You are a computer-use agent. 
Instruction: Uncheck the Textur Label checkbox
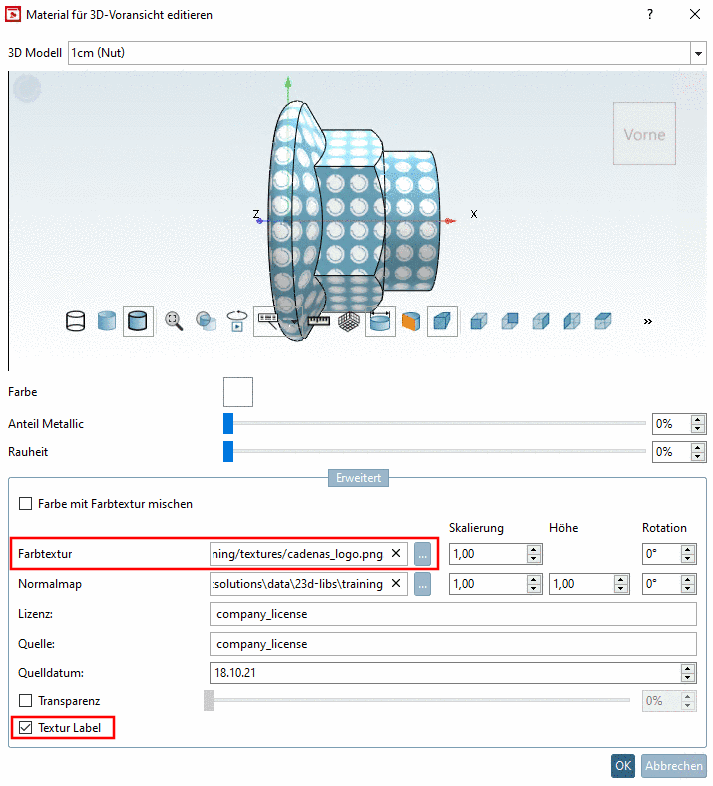(26, 727)
